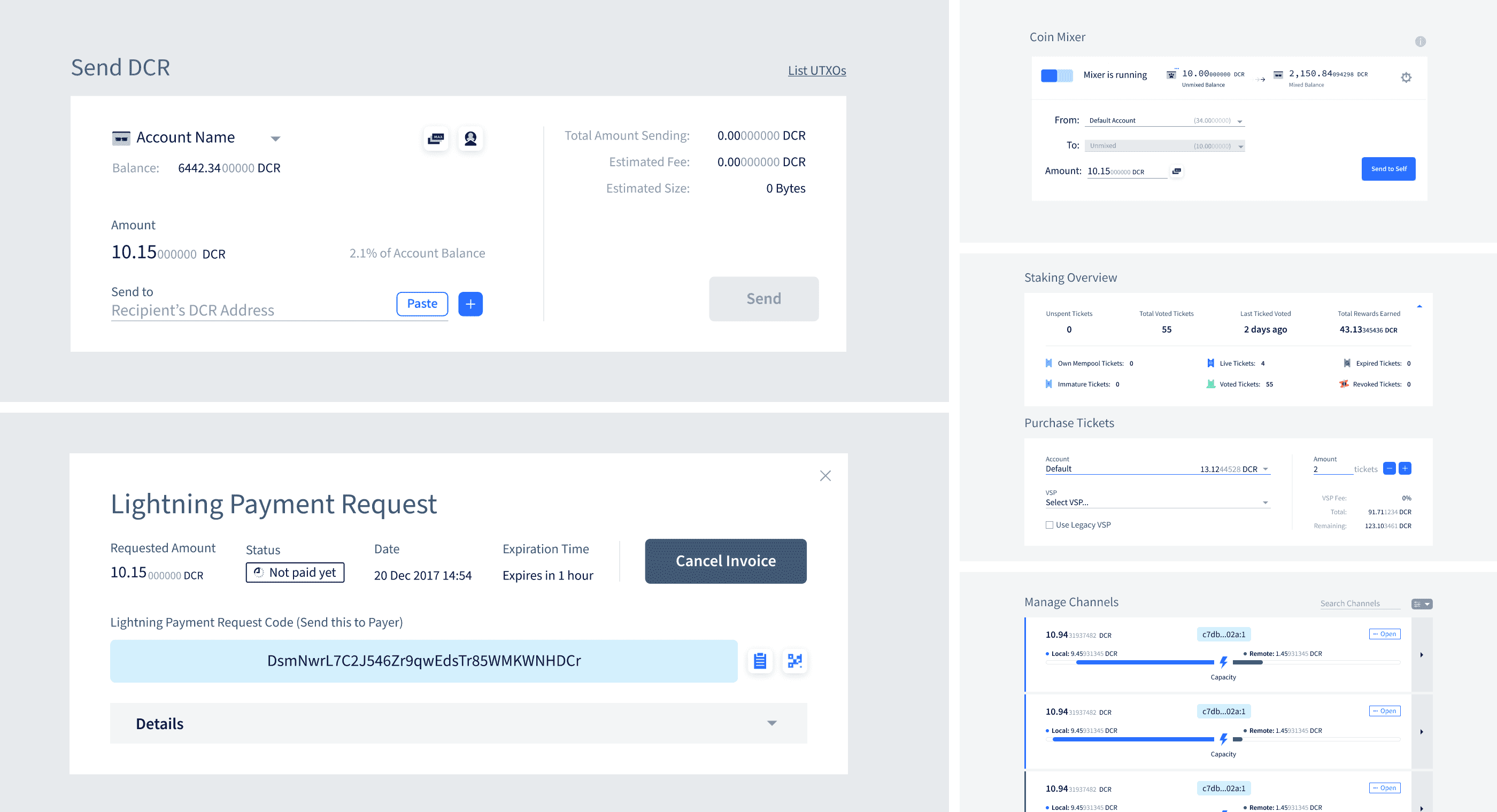Click the plus icon to add recipient
The width and height of the screenshot is (1497, 812).
click(x=470, y=304)
